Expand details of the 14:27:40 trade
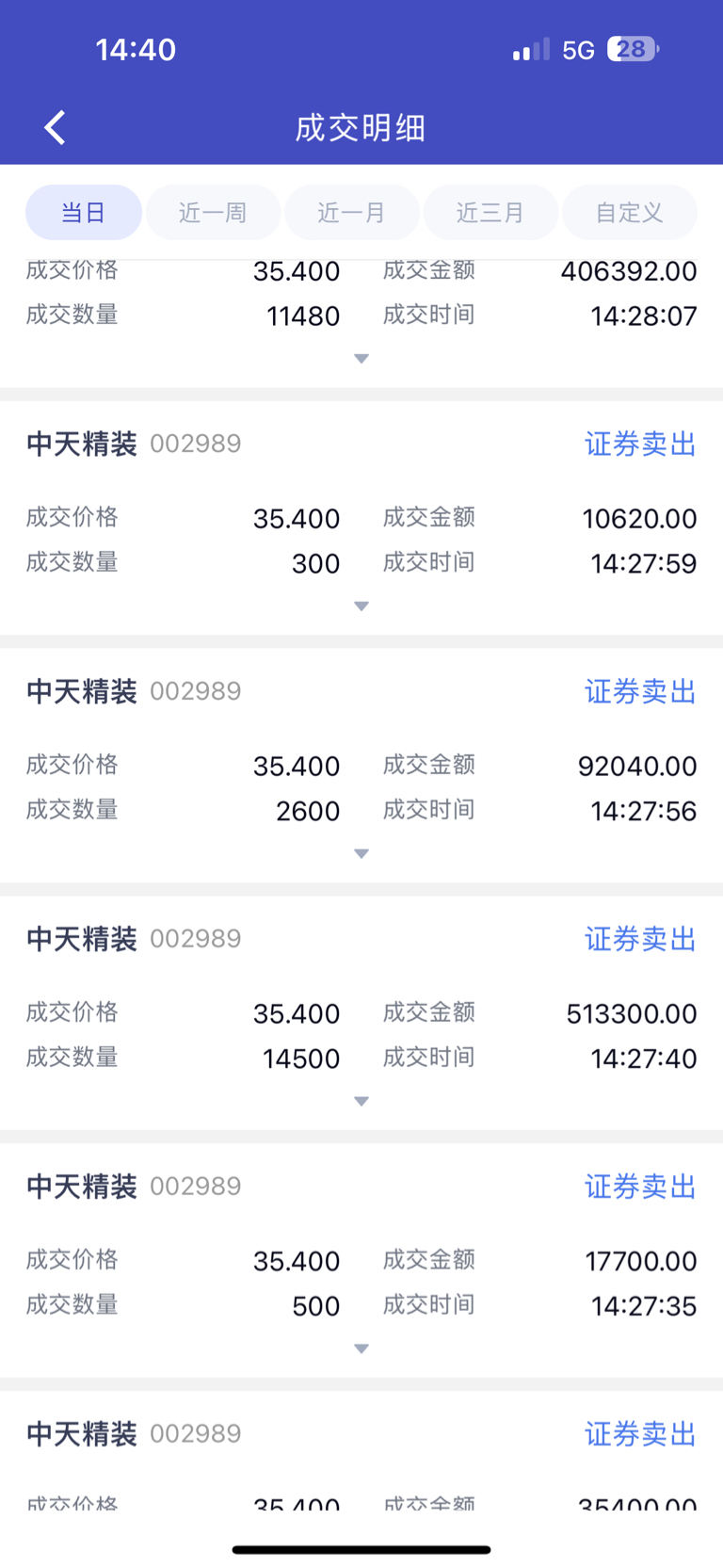 click(x=361, y=1102)
